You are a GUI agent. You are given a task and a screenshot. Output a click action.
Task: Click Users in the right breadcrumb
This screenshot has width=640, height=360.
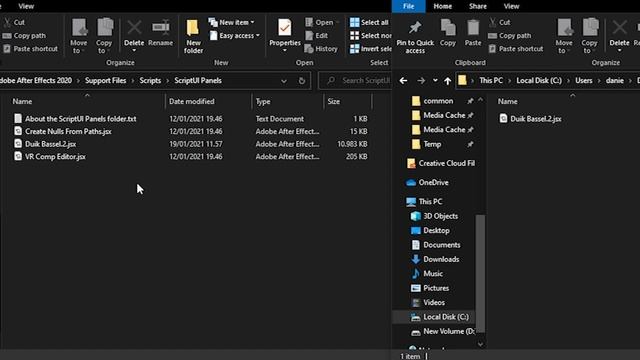tap(584, 81)
